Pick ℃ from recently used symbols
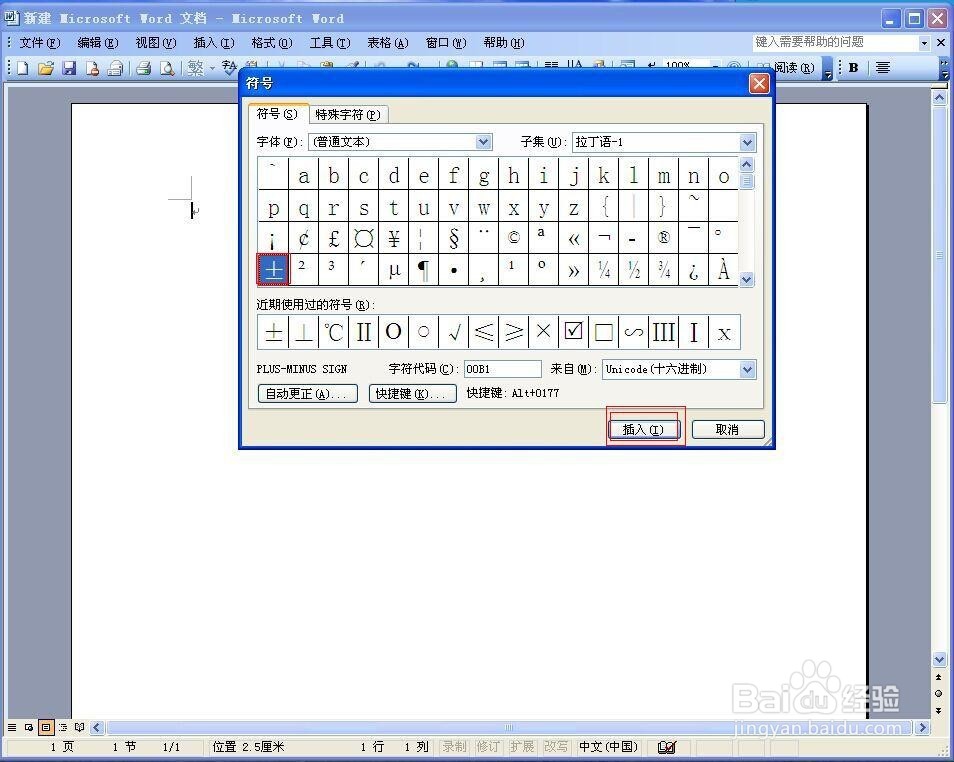Viewport: 954px width, 762px height. (x=333, y=332)
